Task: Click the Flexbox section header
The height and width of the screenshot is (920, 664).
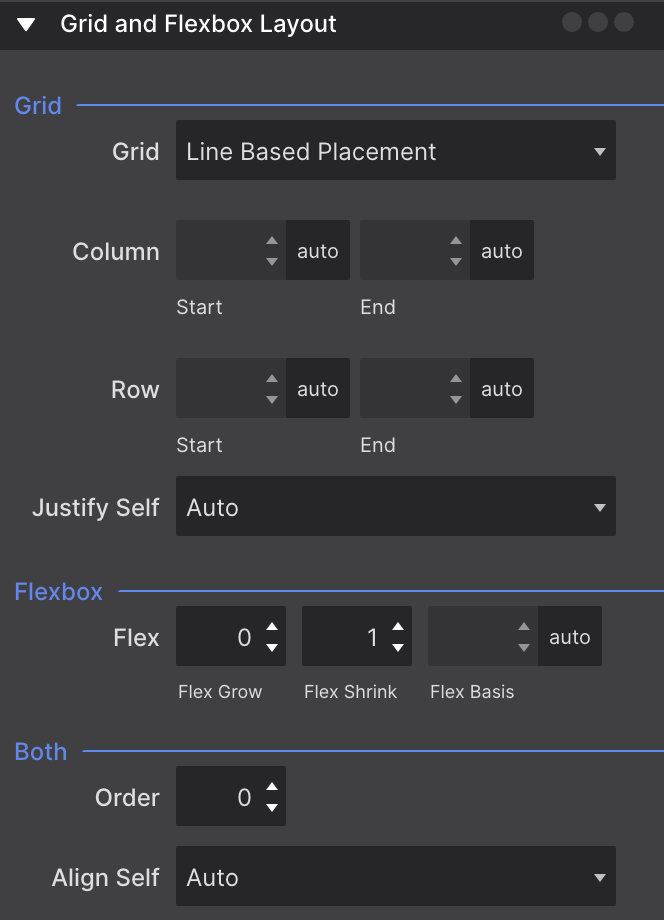Action: [58, 591]
